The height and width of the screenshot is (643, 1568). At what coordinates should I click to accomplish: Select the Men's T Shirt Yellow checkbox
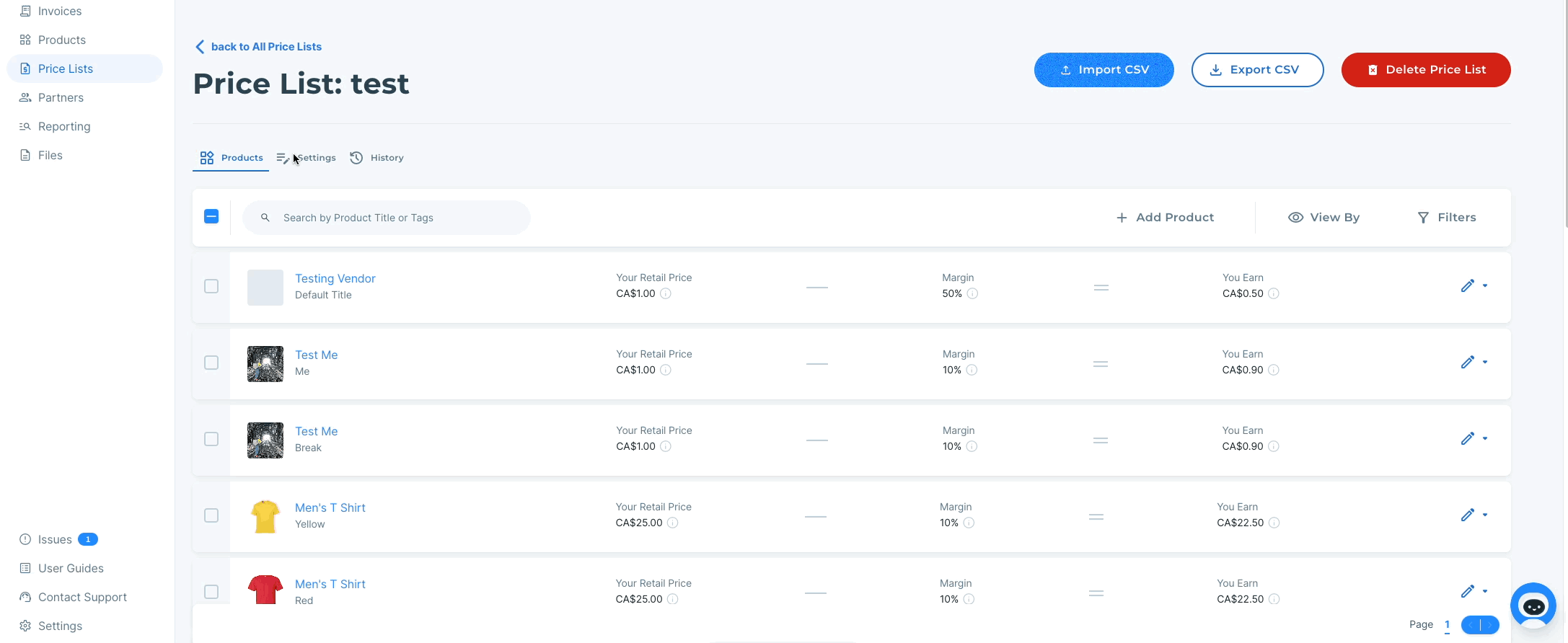tap(211, 515)
